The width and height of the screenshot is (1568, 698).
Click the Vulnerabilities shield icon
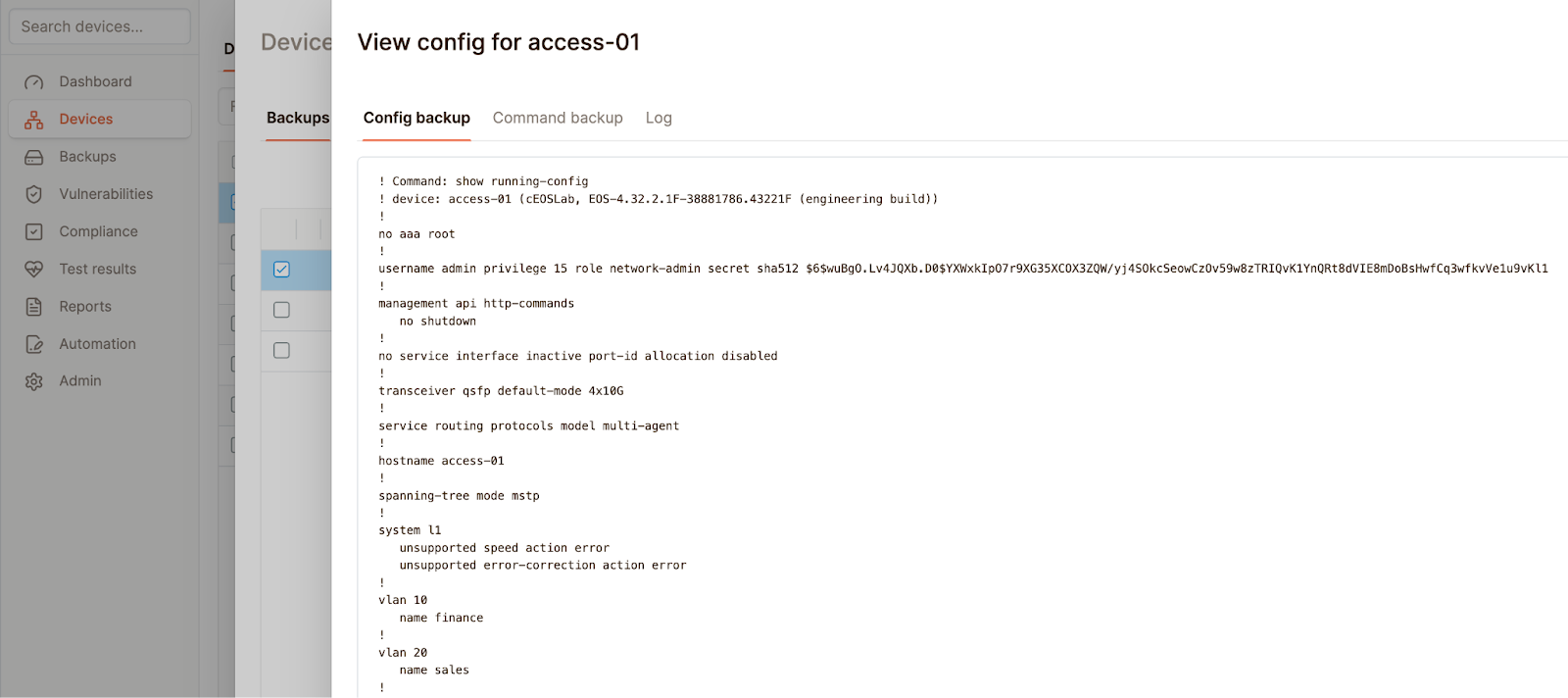34,194
